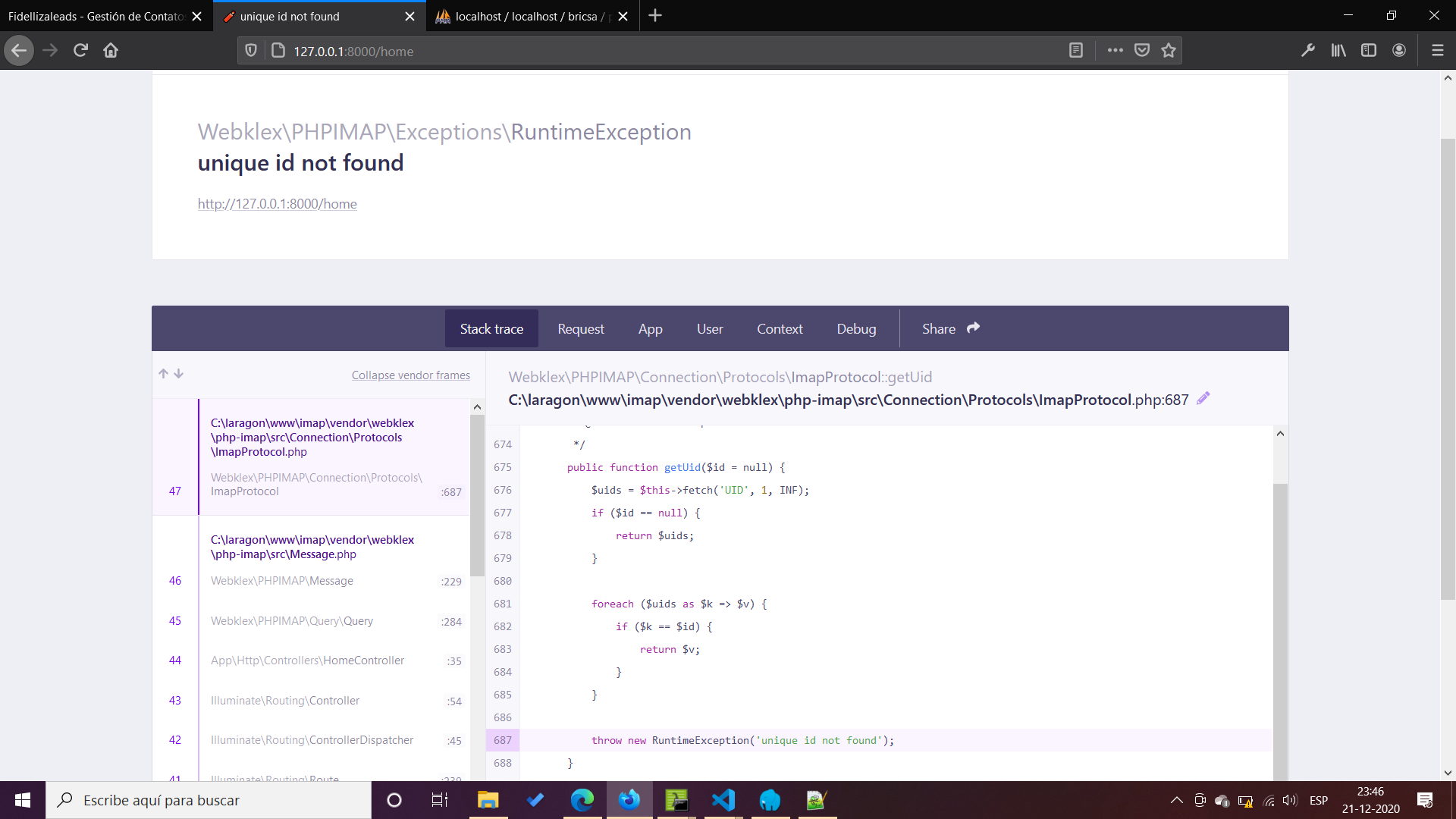Click the down arrow to jump to next stack frame
Viewport: 1456px width, 819px height.
tap(178, 373)
